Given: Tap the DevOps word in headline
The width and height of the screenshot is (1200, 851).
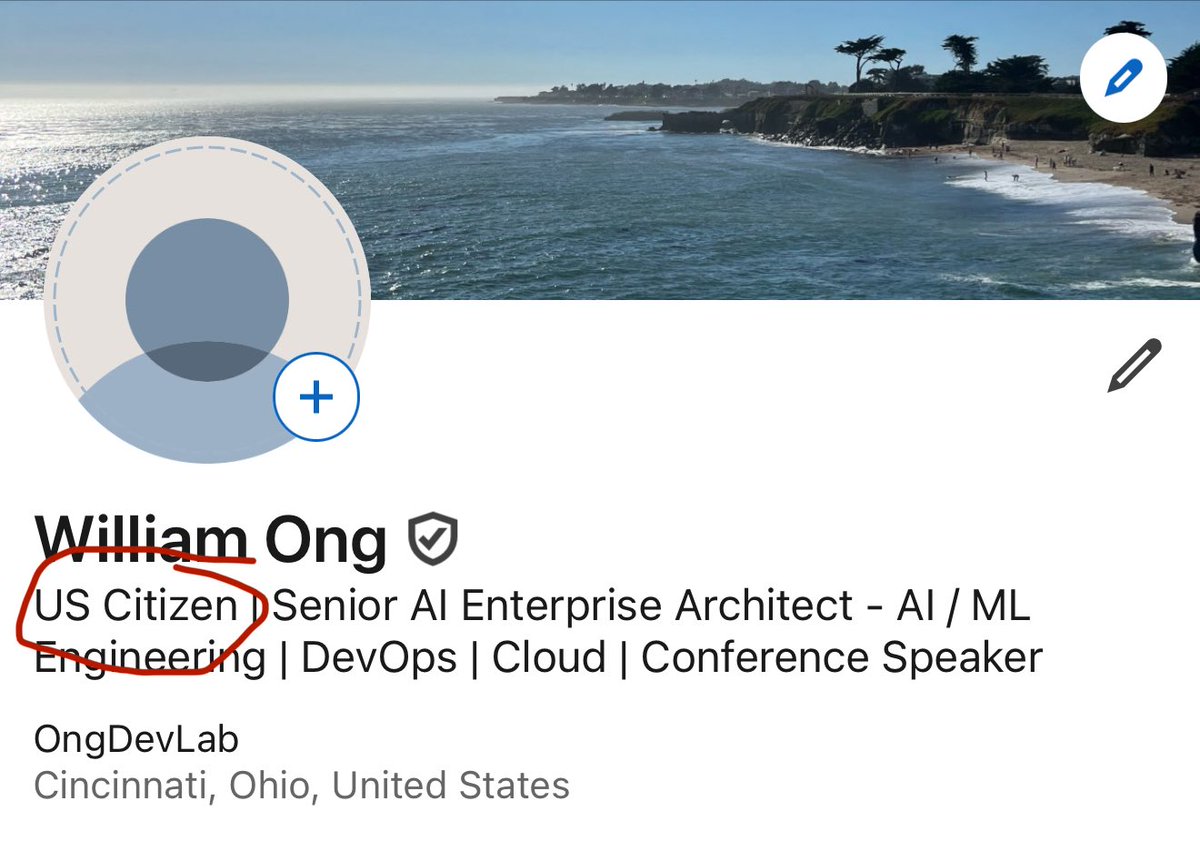Looking at the screenshot, I should tap(379, 658).
